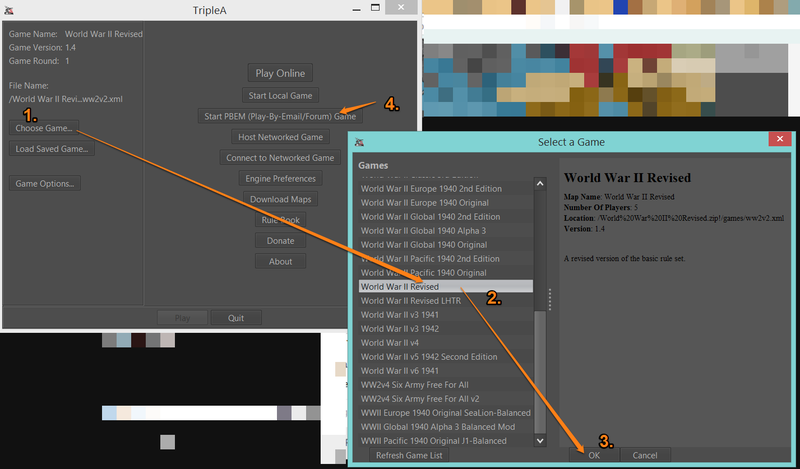Select WWII Global 1940 Alpha 3 Balanced Mod
This screenshot has height=469, width=800.
(446, 427)
